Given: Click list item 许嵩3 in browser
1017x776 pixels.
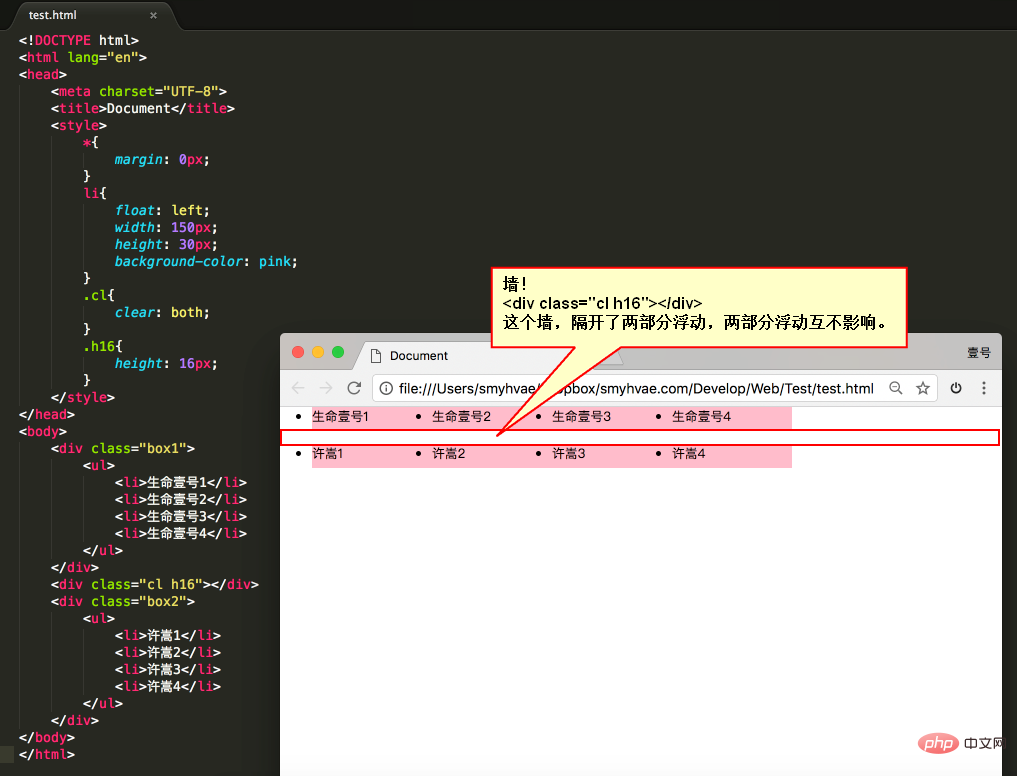Looking at the screenshot, I should pos(569,454).
